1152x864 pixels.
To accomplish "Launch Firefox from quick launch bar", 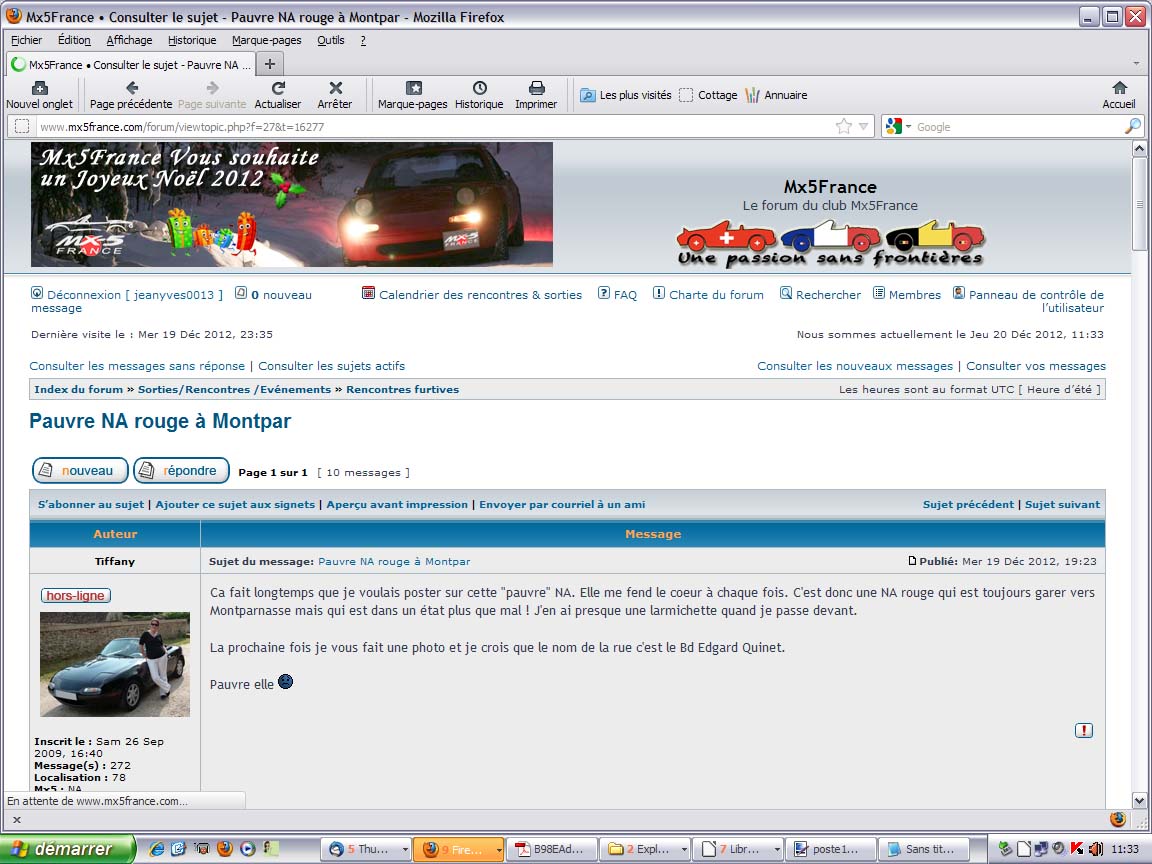I will click(225, 849).
